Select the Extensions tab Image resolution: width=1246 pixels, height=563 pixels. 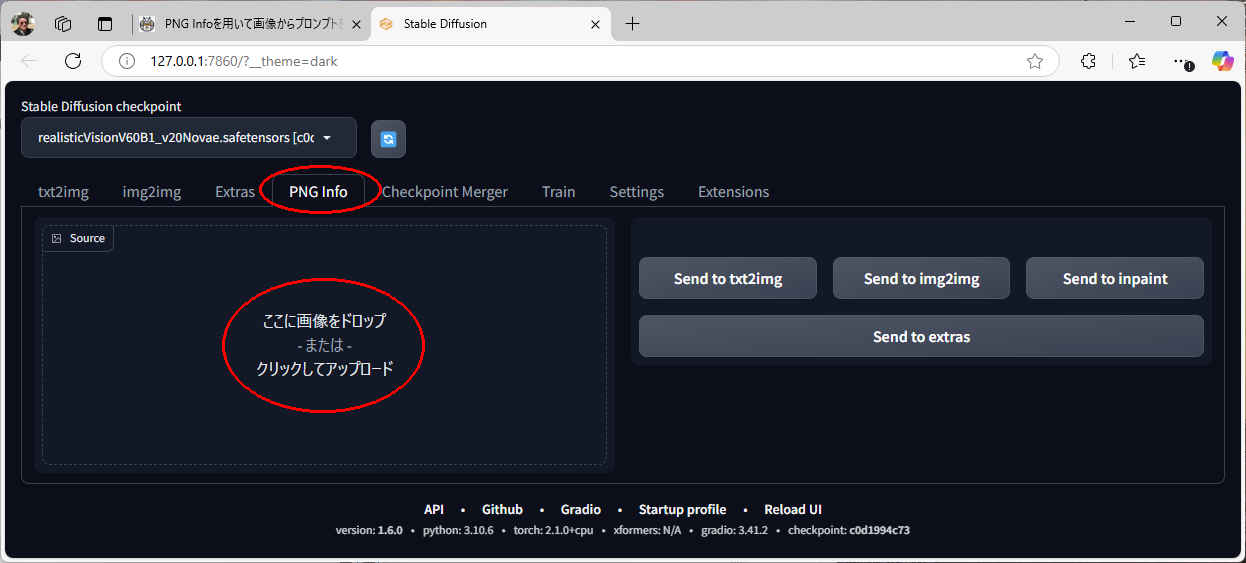(x=733, y=192)
